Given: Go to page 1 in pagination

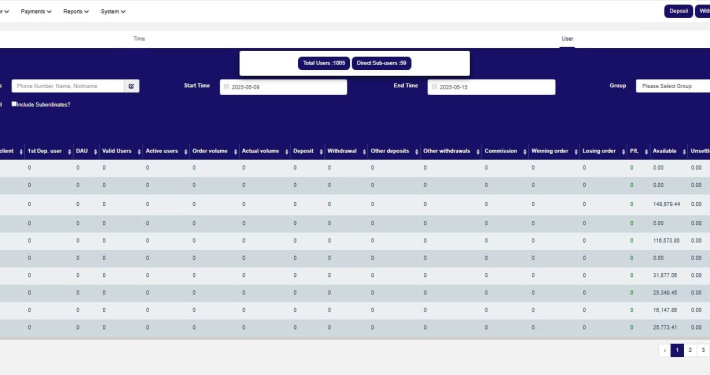Looking at the screenshot, I should coord(677,350).
